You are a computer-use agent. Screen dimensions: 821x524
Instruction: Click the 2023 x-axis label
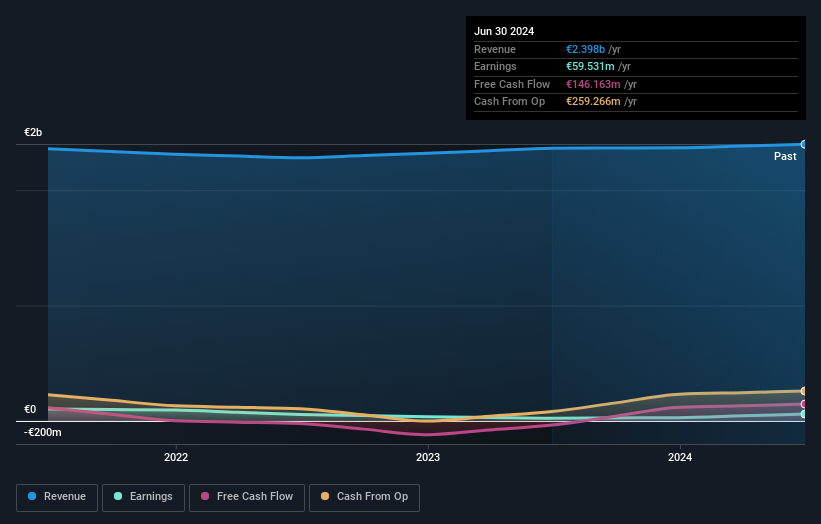pyautogui.click(x=428, y=458)
